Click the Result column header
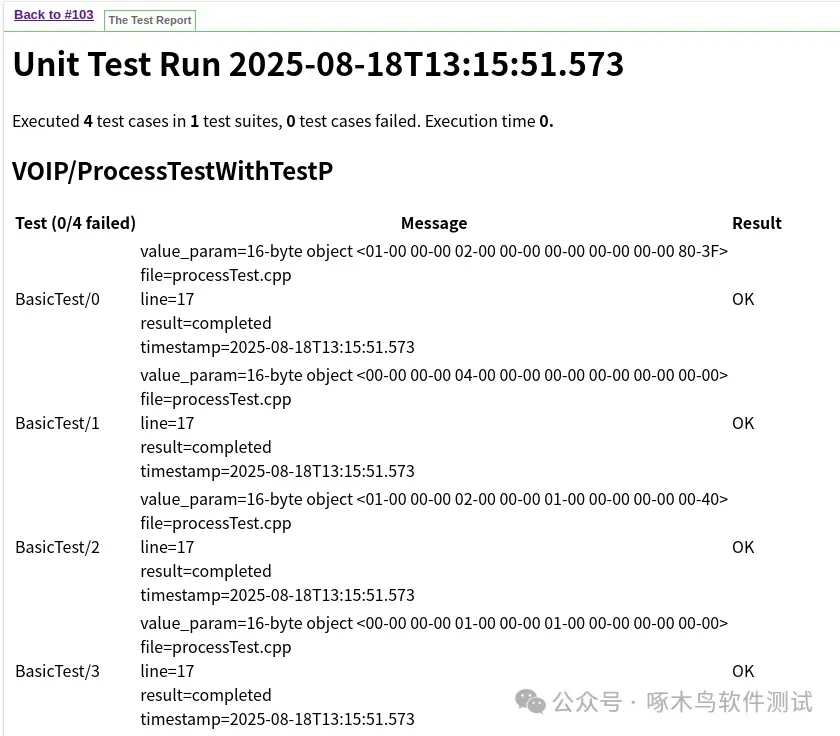 point(756,223)
